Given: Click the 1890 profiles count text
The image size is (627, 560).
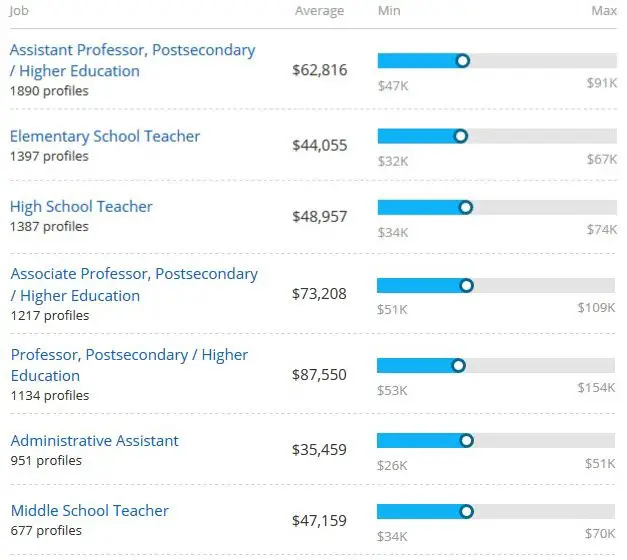Looking at the screenshot, I should pyautogui.click(x=49, y=91).
